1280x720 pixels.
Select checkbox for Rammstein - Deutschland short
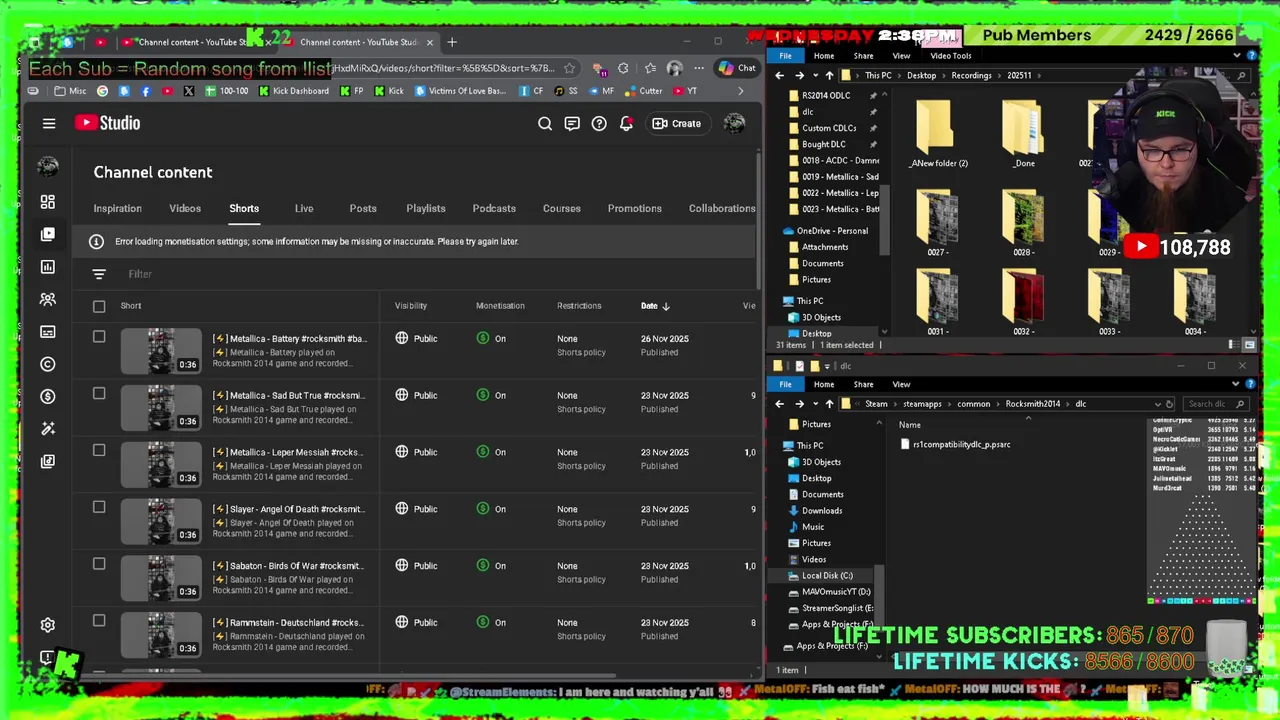[x=99, y=621]
